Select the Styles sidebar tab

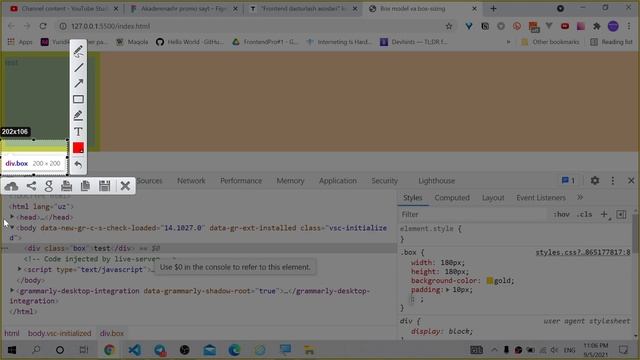pos(413,198)
